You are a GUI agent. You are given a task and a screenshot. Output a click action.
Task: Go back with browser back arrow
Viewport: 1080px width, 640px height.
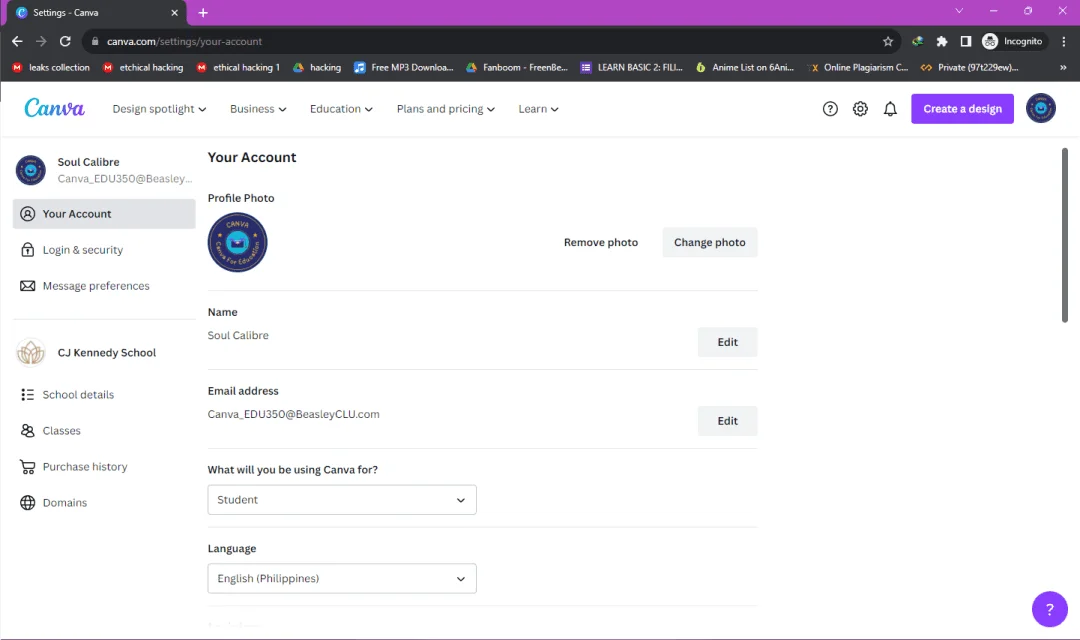tap(17, 41)
